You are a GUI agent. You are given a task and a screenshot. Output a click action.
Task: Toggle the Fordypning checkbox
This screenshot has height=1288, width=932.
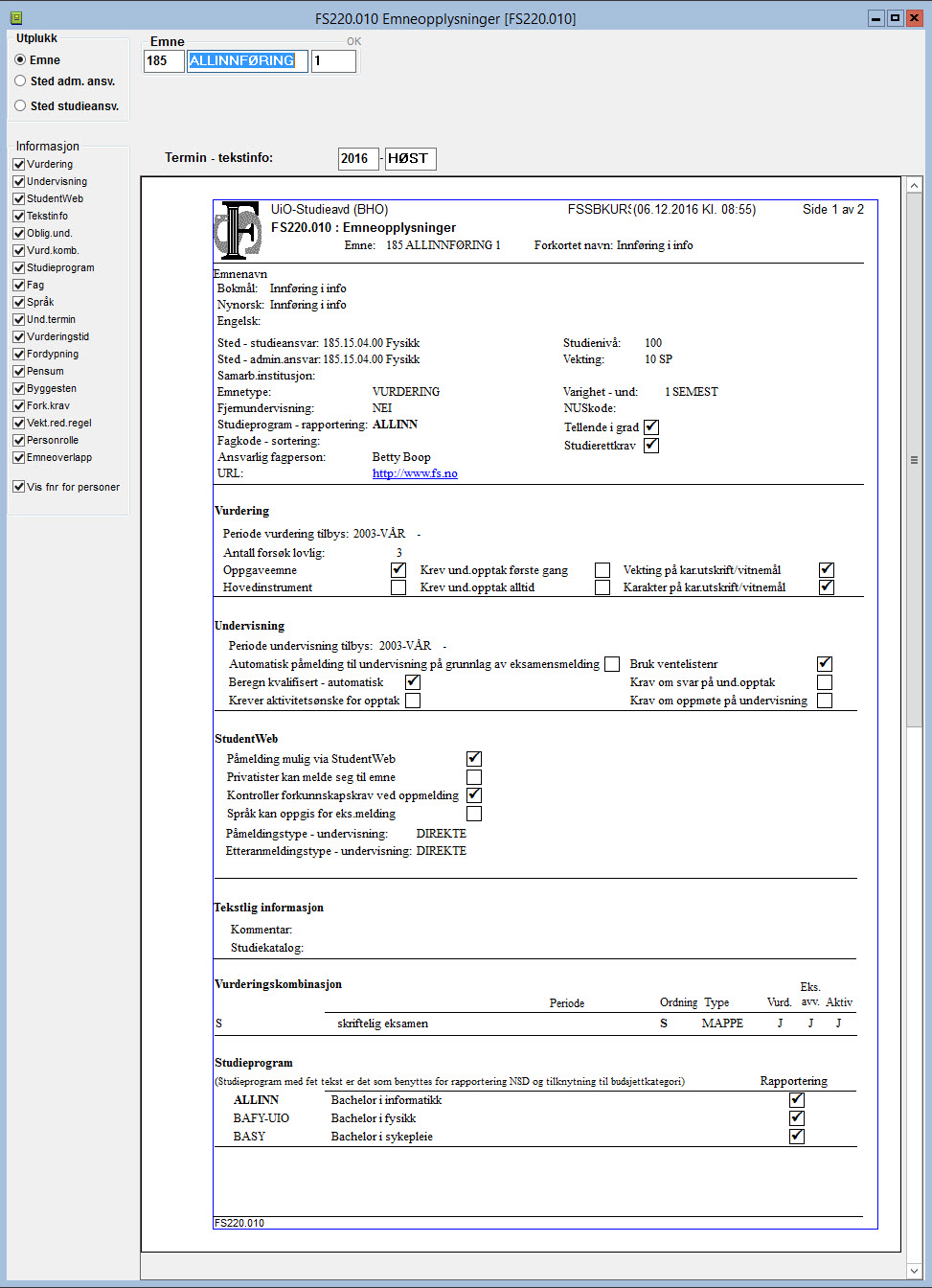[x=18, y=354]
